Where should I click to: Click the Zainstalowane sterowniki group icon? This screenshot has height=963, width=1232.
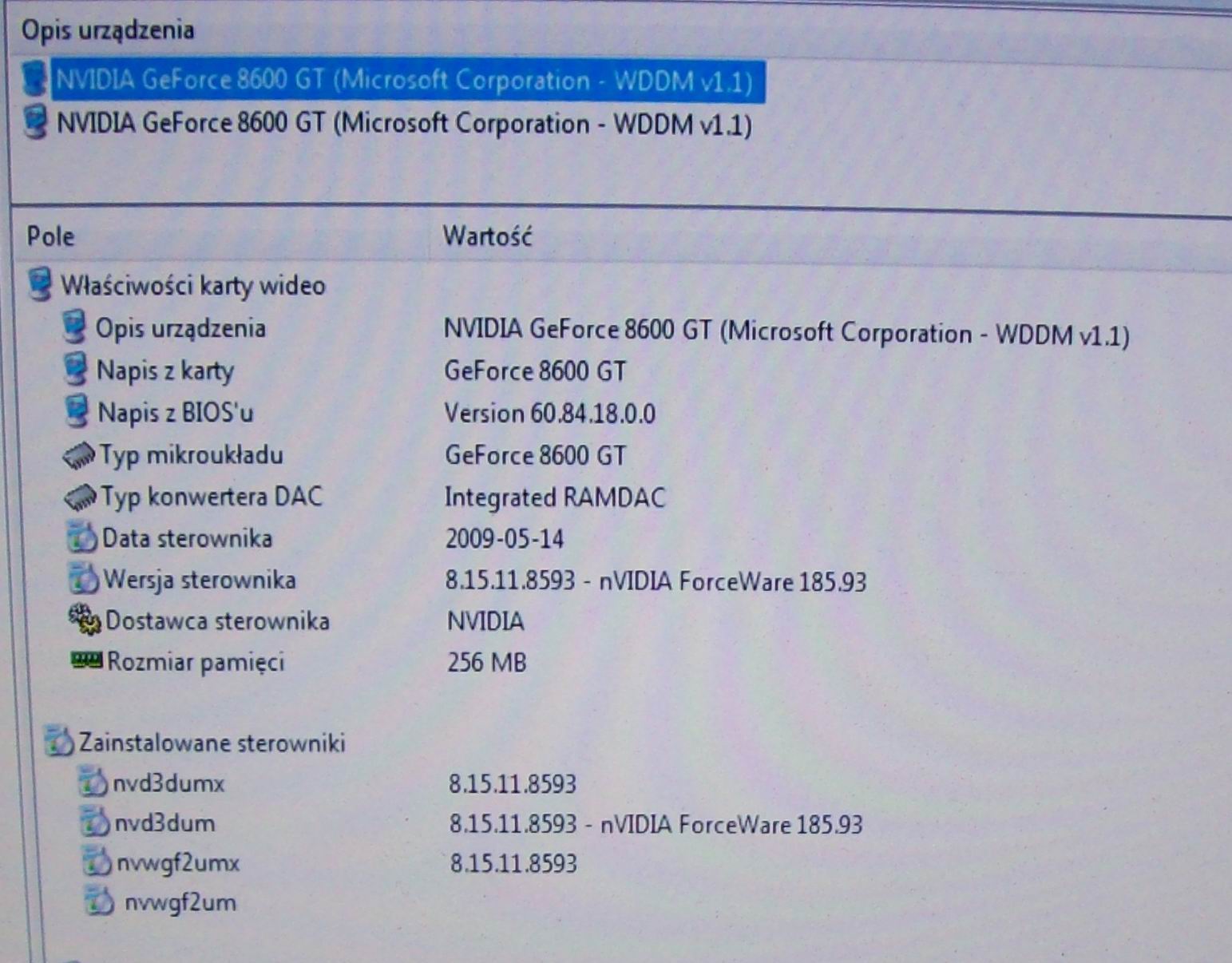click(x=57, y=742)
